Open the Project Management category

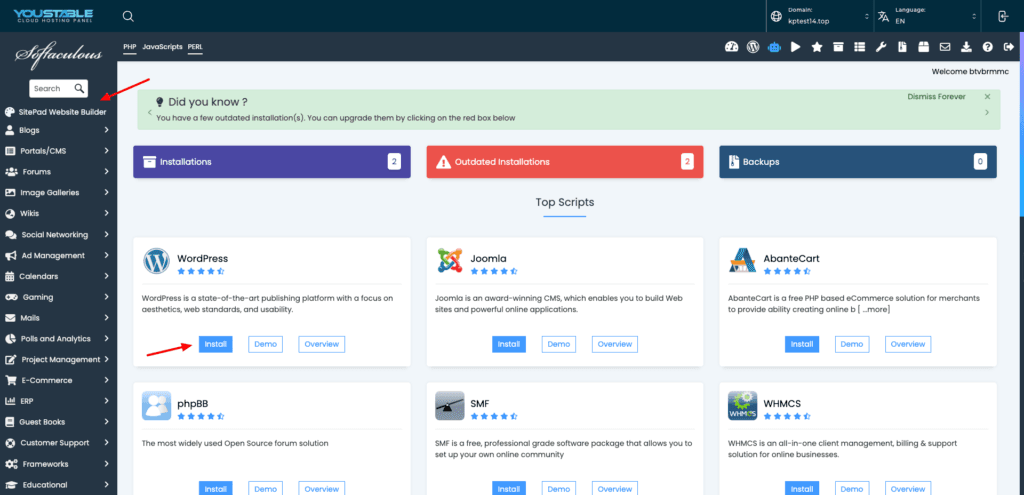click(58, 359)
